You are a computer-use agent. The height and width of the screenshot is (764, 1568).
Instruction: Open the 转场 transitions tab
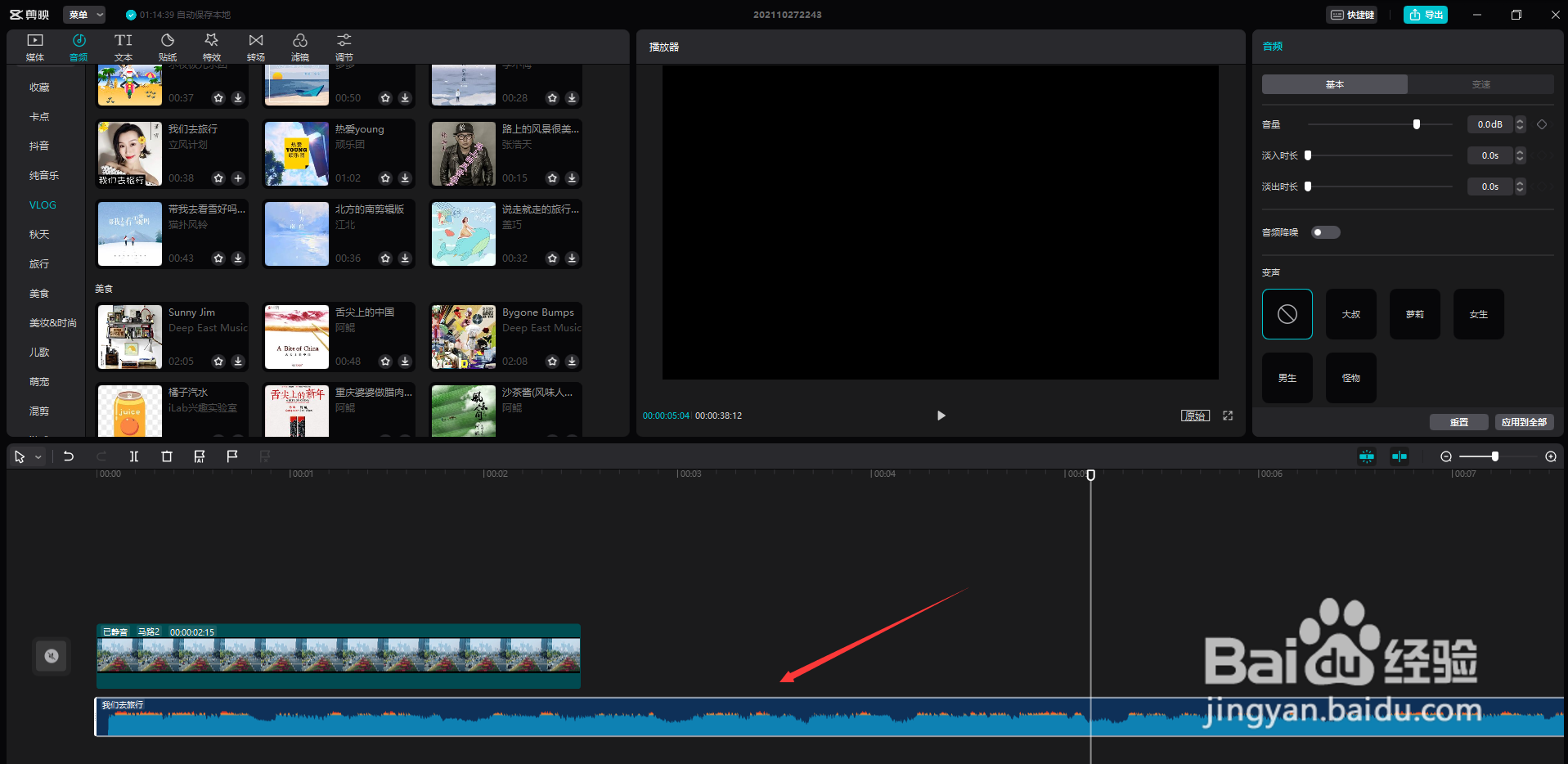(256, 47)
